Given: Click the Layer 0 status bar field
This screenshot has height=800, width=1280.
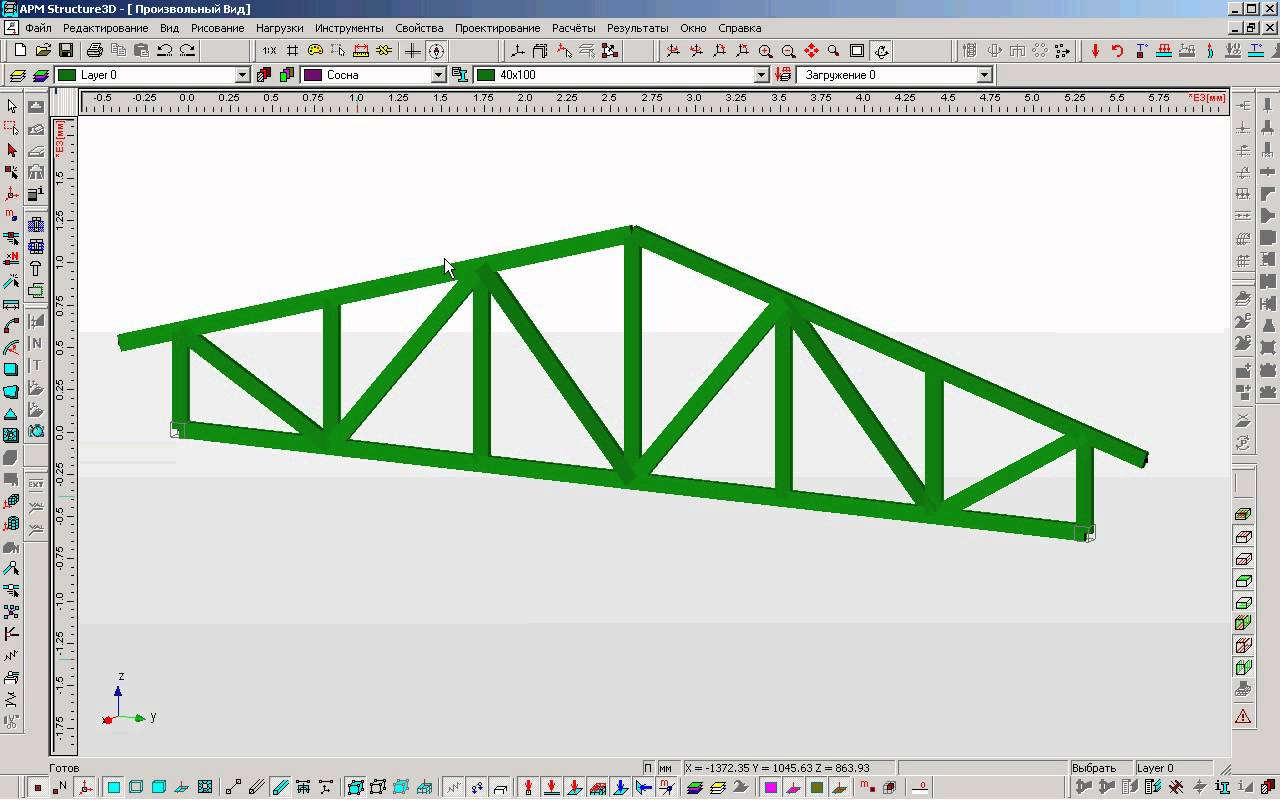Looking at the screenshot, I should pyautogui.click(x=1174, y=768).
